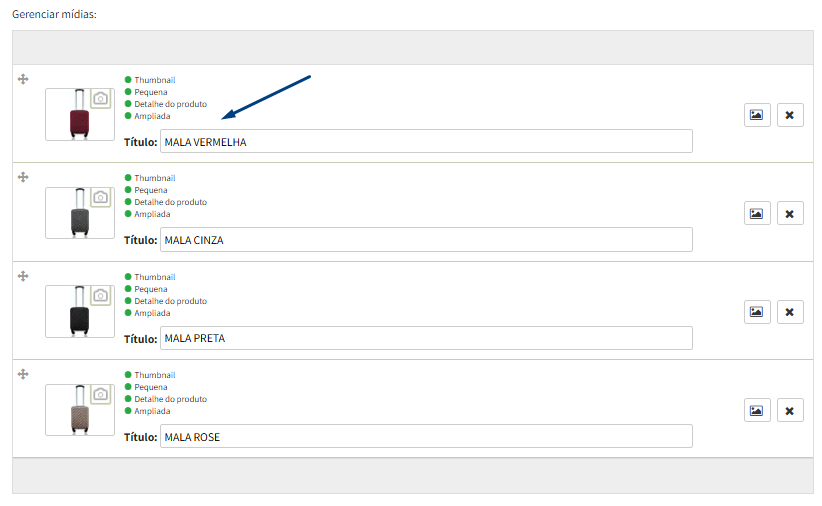Remove the MALA PRETA media item
Image resolution: width=822 pixels, height=506 pixels.
(789, 312)
